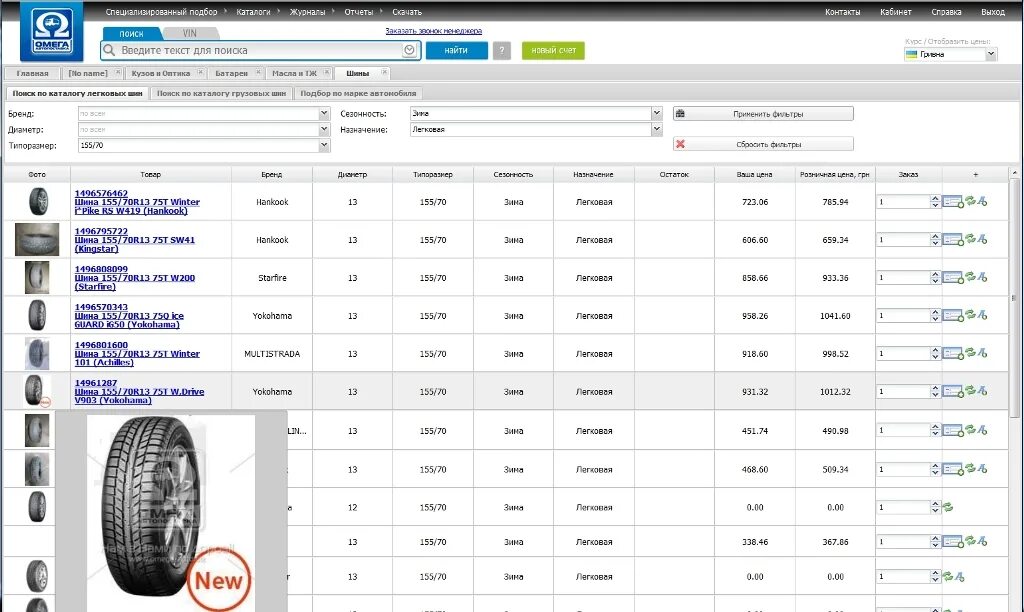The height and width of the screenshot is (612, 1024).
Task: Click blue 'A' icon in W.Drive V903 row
Action: (982, 391)
